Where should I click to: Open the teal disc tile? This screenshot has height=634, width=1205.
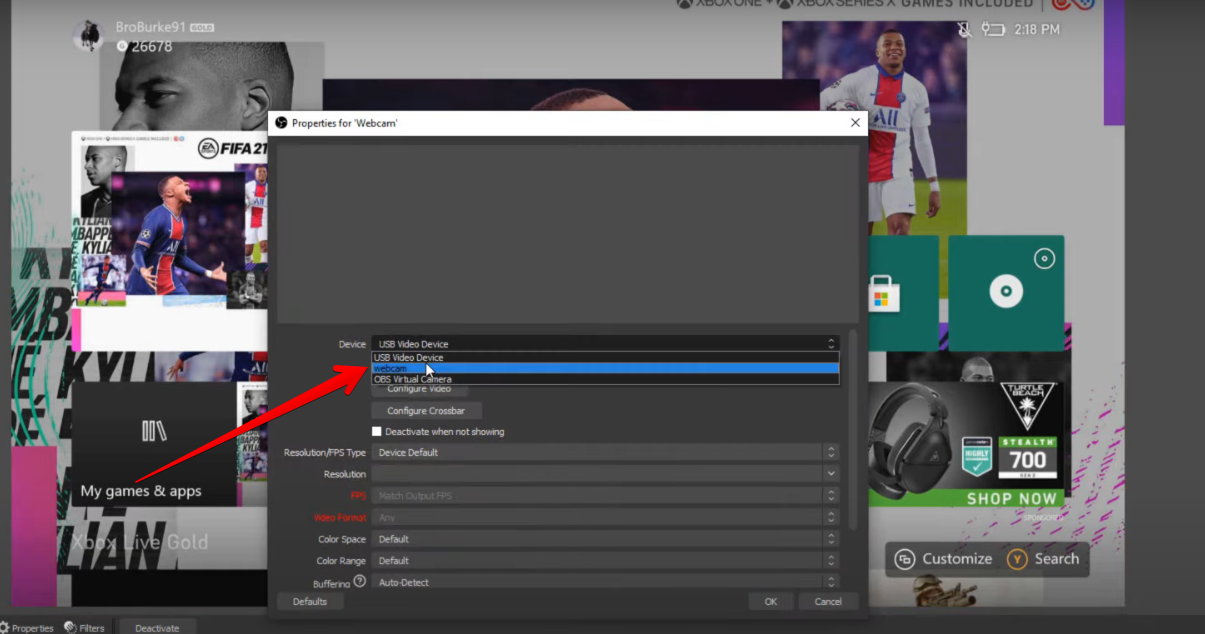click(x=1006, y=293)
